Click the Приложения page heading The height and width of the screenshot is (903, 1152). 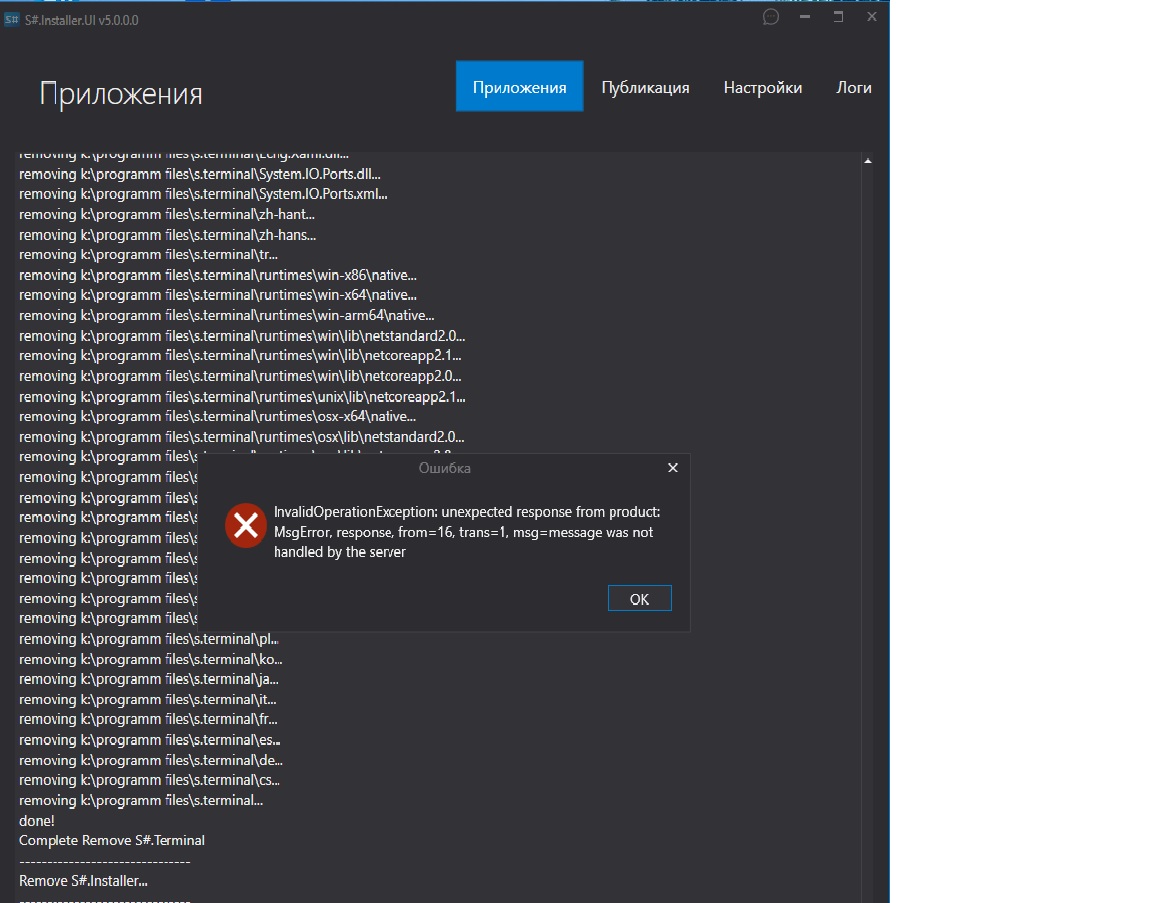click(121, 94)
